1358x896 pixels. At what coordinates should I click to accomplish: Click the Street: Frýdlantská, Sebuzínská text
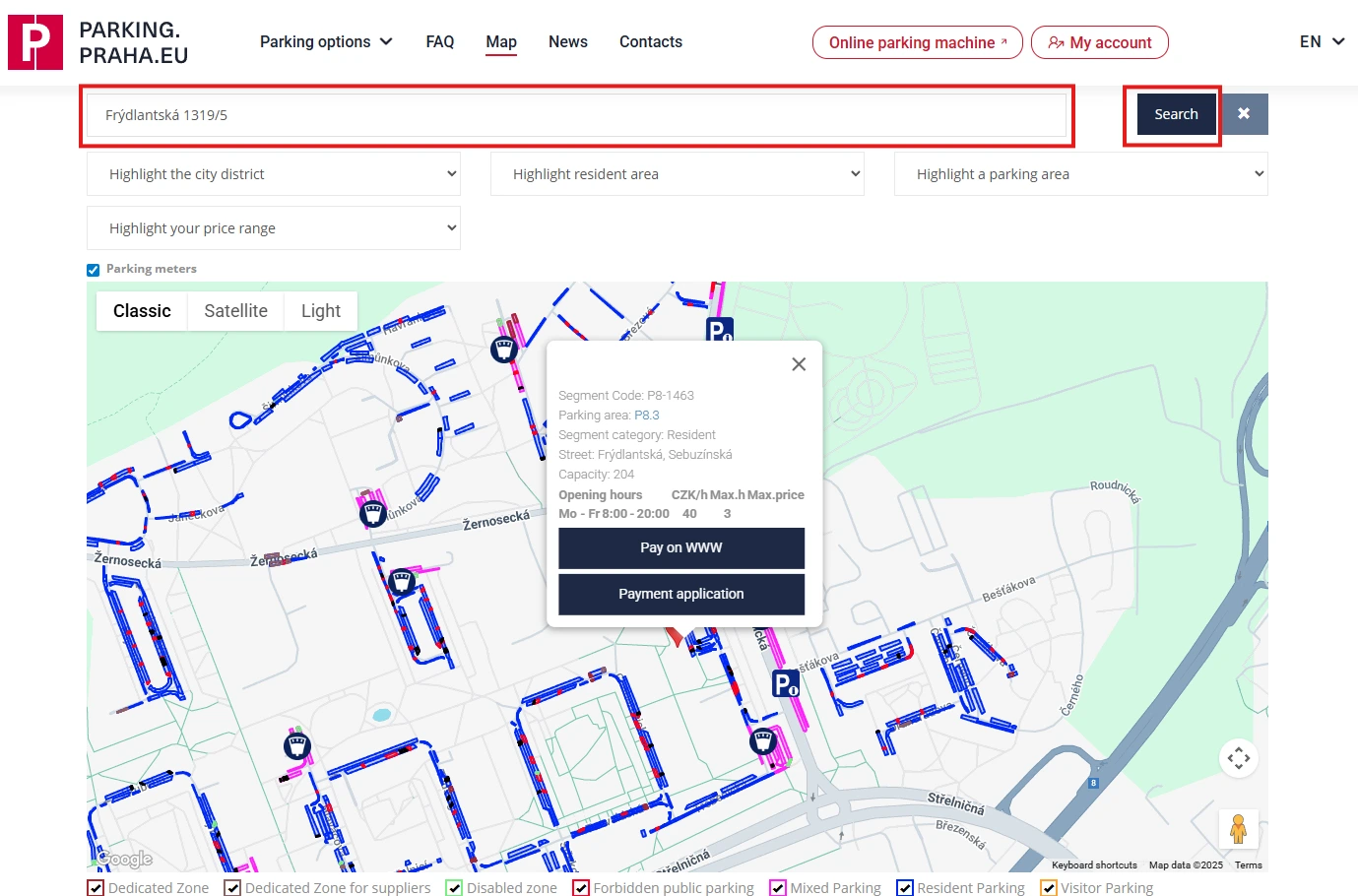point(645,455)
